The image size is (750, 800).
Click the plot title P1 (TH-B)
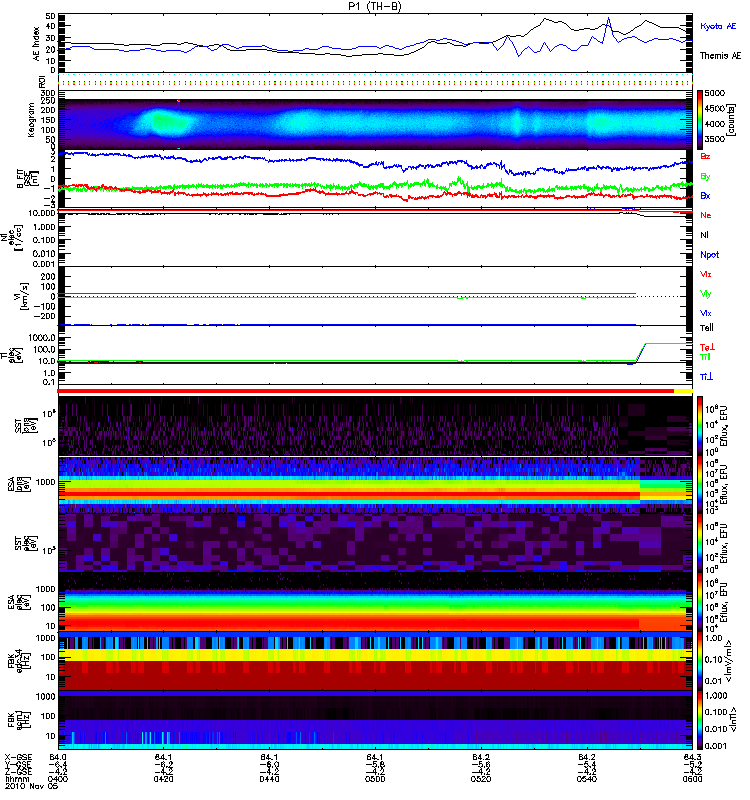pos(375,6)
